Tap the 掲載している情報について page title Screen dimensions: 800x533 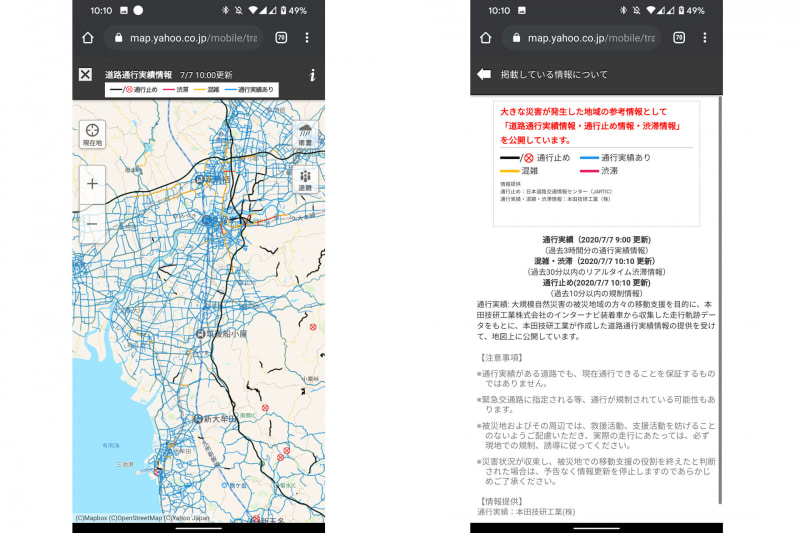click(554, 74)
